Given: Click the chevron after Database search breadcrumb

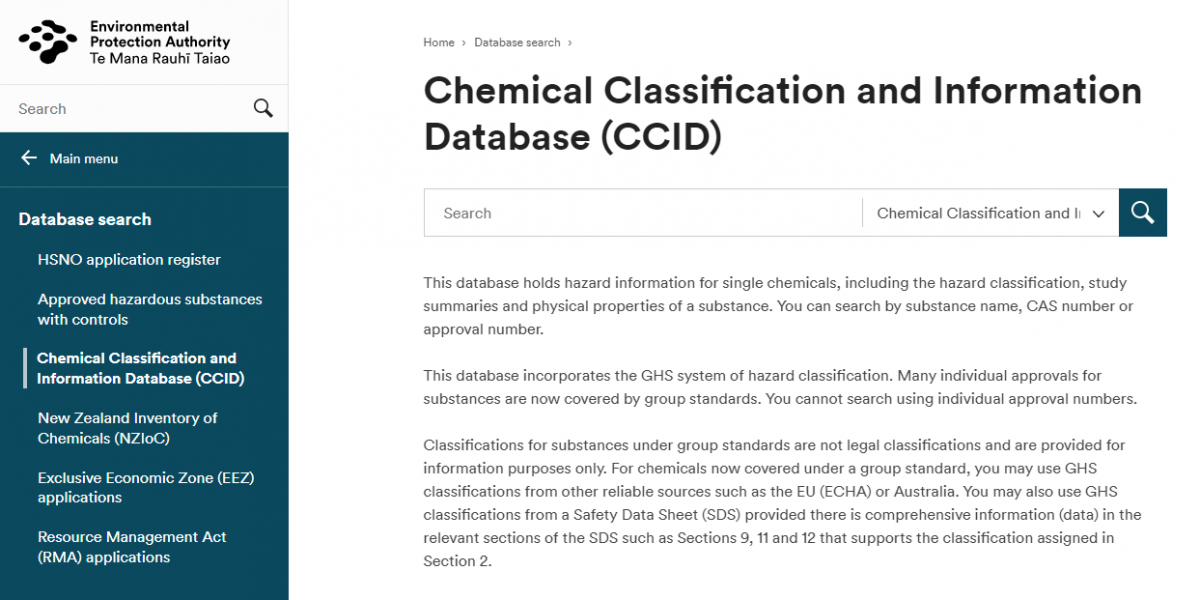Looking at the screenshot, I should pos(570,43).
